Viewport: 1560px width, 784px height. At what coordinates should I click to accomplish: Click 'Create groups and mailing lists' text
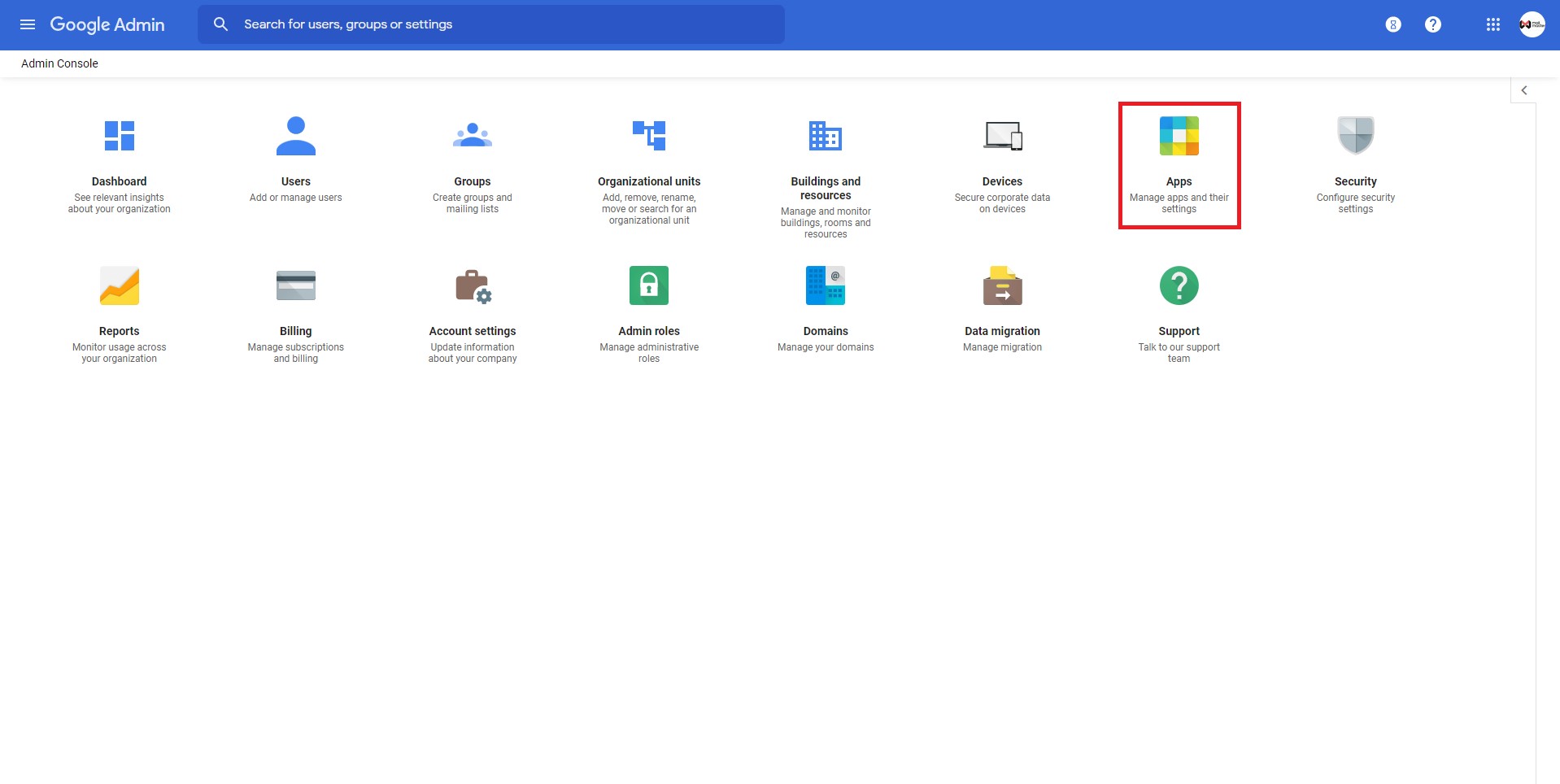(473, 203)
